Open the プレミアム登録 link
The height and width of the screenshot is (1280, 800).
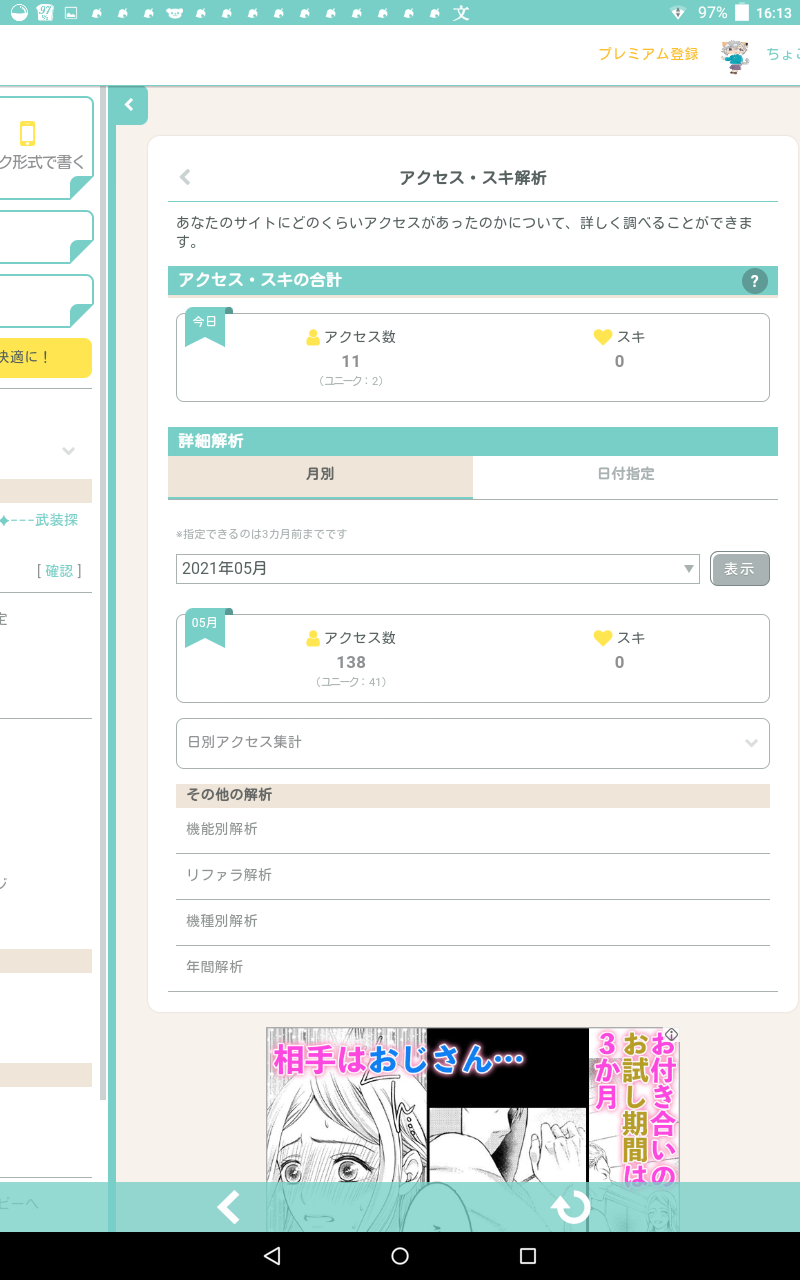click(648, 54)
